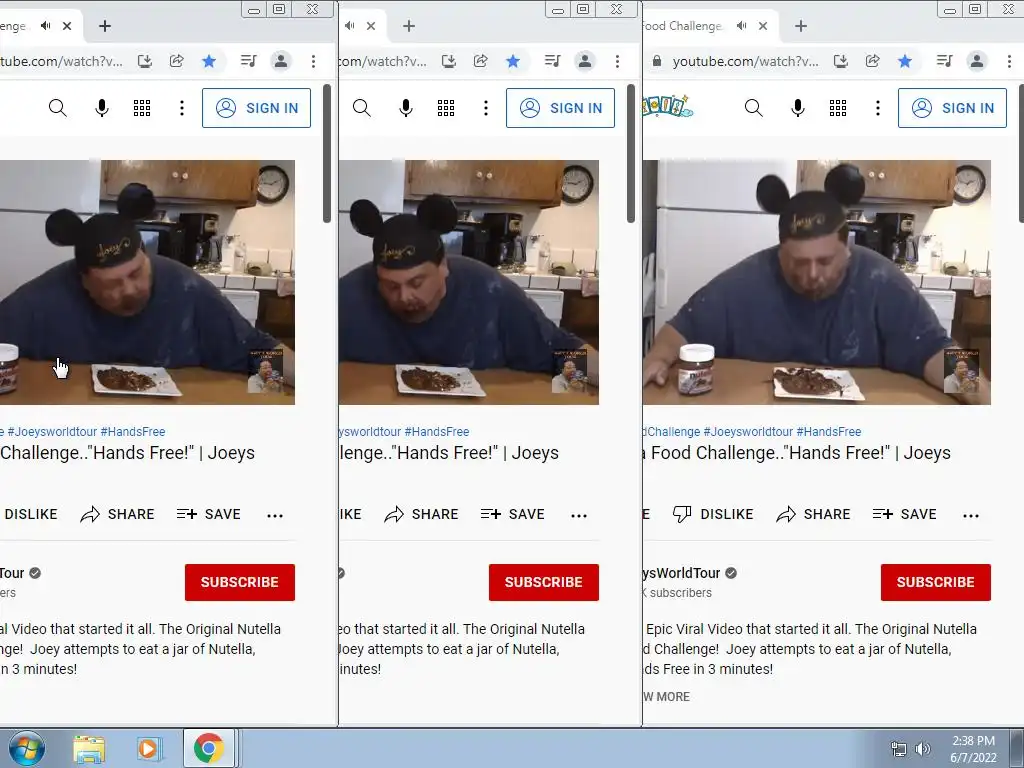Open YouTube settings dots menu in the left window

pos(182,108)
